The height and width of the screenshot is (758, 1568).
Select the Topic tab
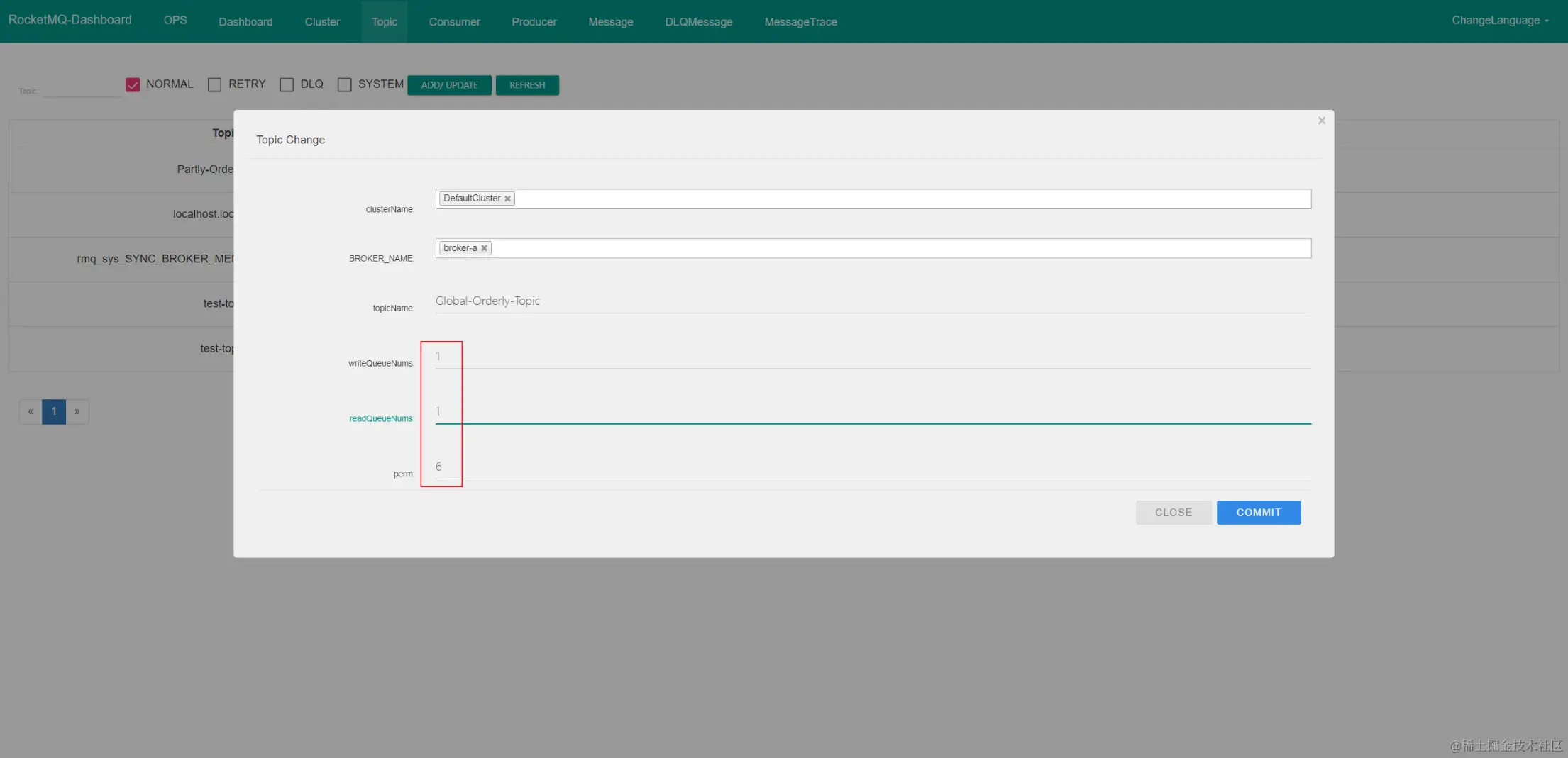385,21
